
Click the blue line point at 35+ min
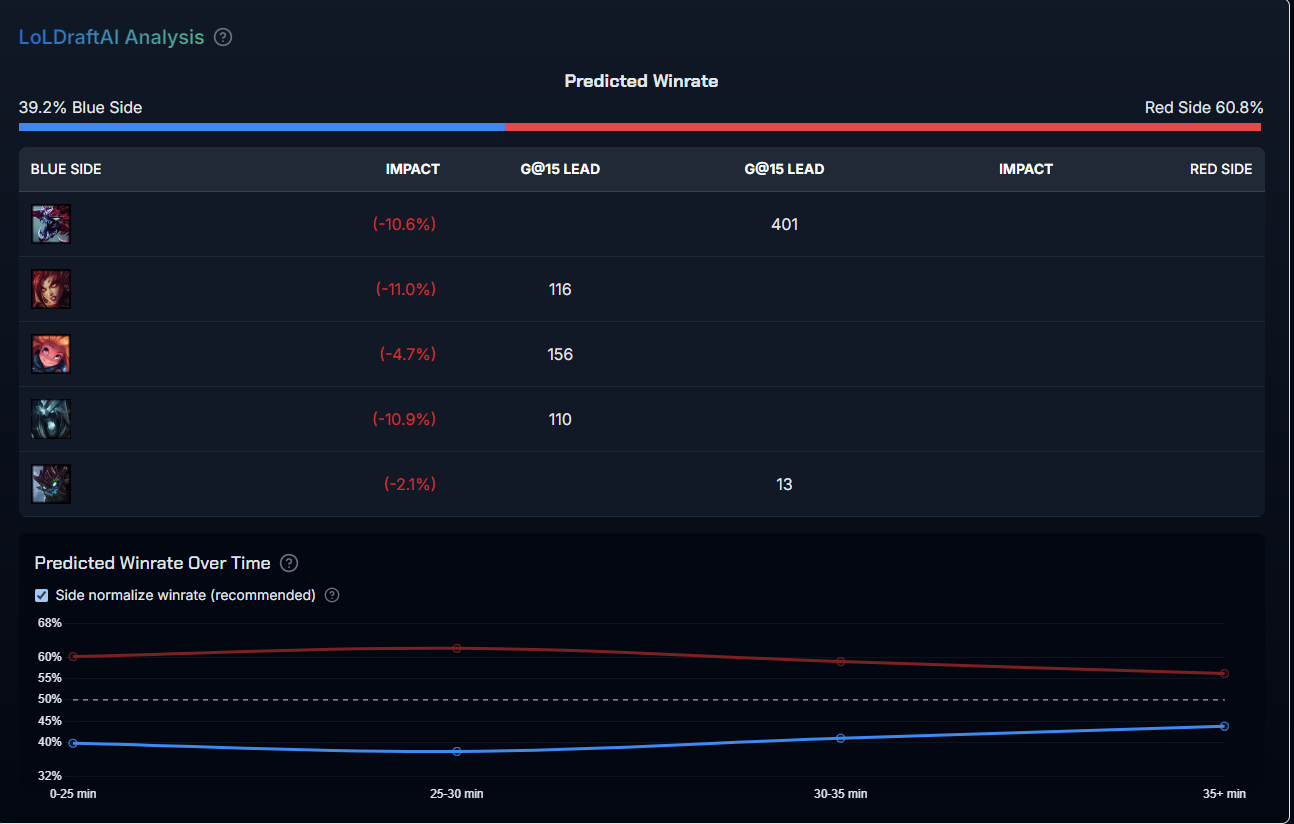point(1224,726)
